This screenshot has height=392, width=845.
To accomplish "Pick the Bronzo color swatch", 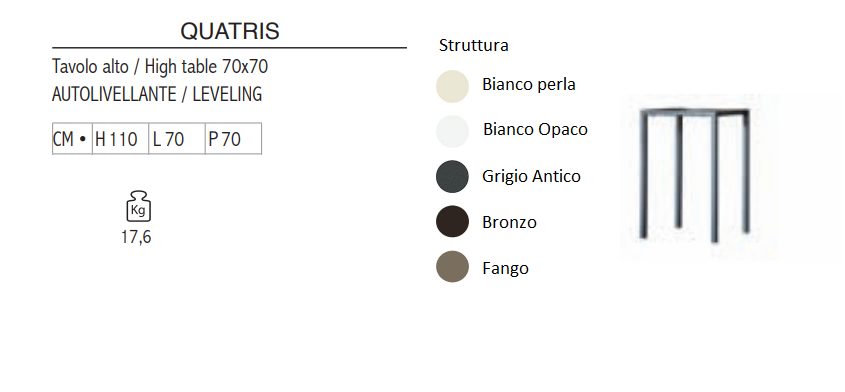I will point(452,221).
